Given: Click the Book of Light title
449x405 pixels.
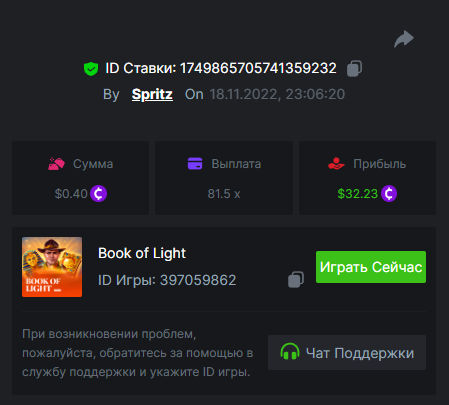Looking at the screenshot, I should coord(142,253).
